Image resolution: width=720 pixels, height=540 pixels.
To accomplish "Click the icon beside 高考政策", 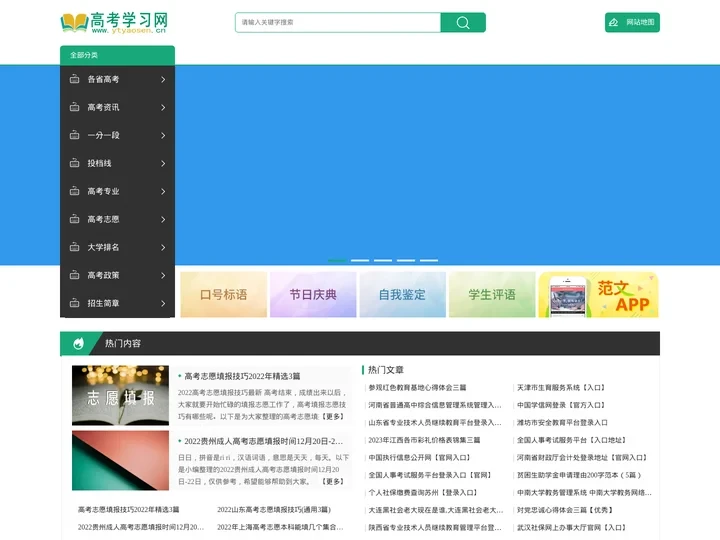I will pyautogui.click(x=74, y=276).
